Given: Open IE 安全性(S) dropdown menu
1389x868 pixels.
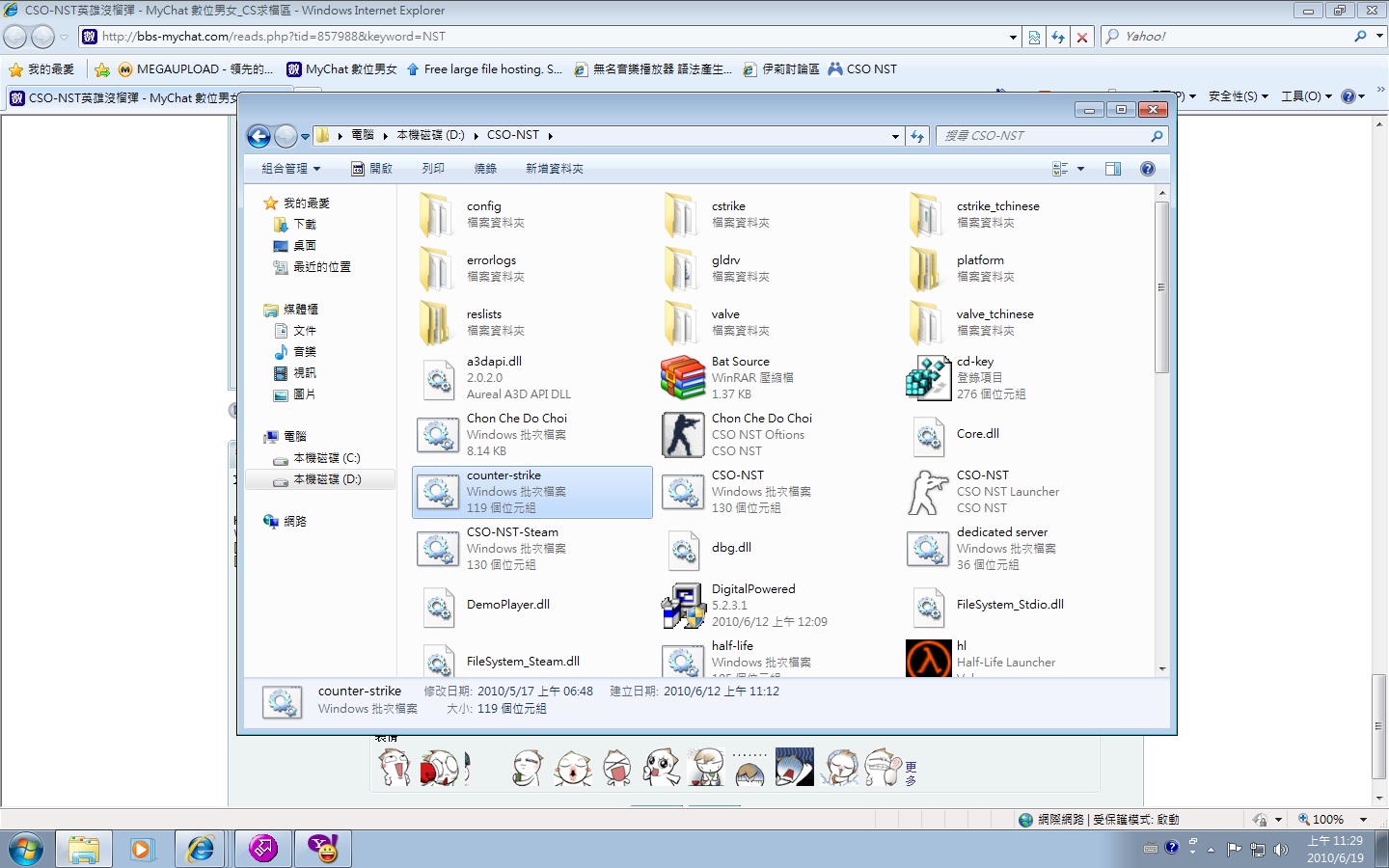Looking at the screenshot, I should click(x=1238, y=96).
